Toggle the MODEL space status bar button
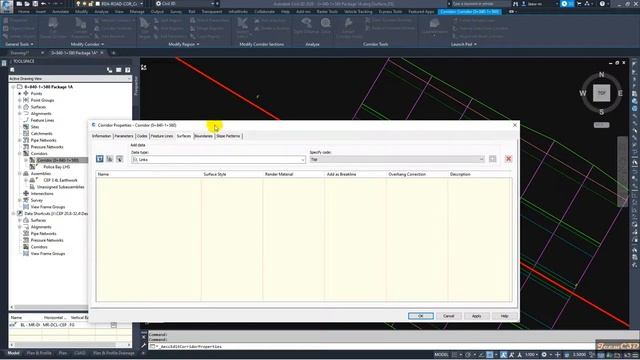Viewport: 640px width, 360px height. (441, 355)
